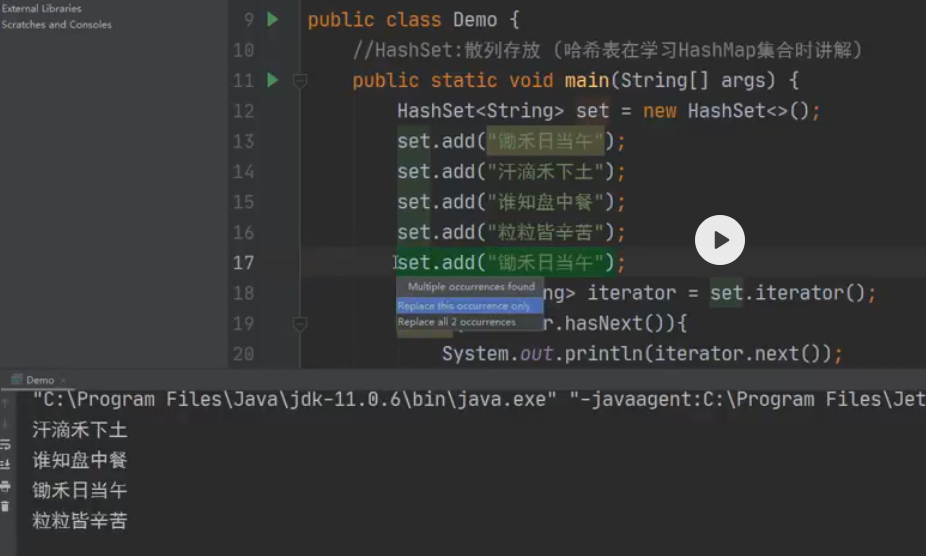Click the 'main' method name on line 11
Screen dimensions: 926x556
[586, 80]
